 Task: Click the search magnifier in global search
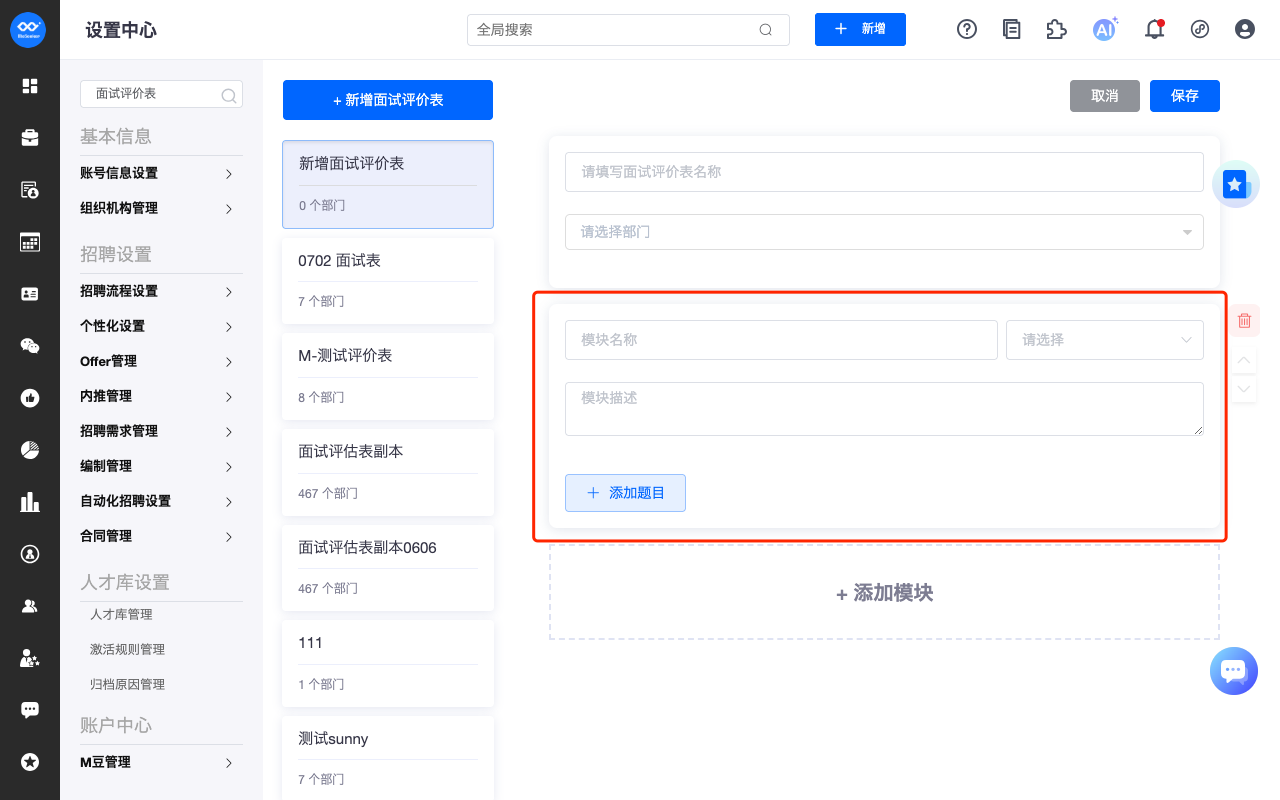(766, 30)
